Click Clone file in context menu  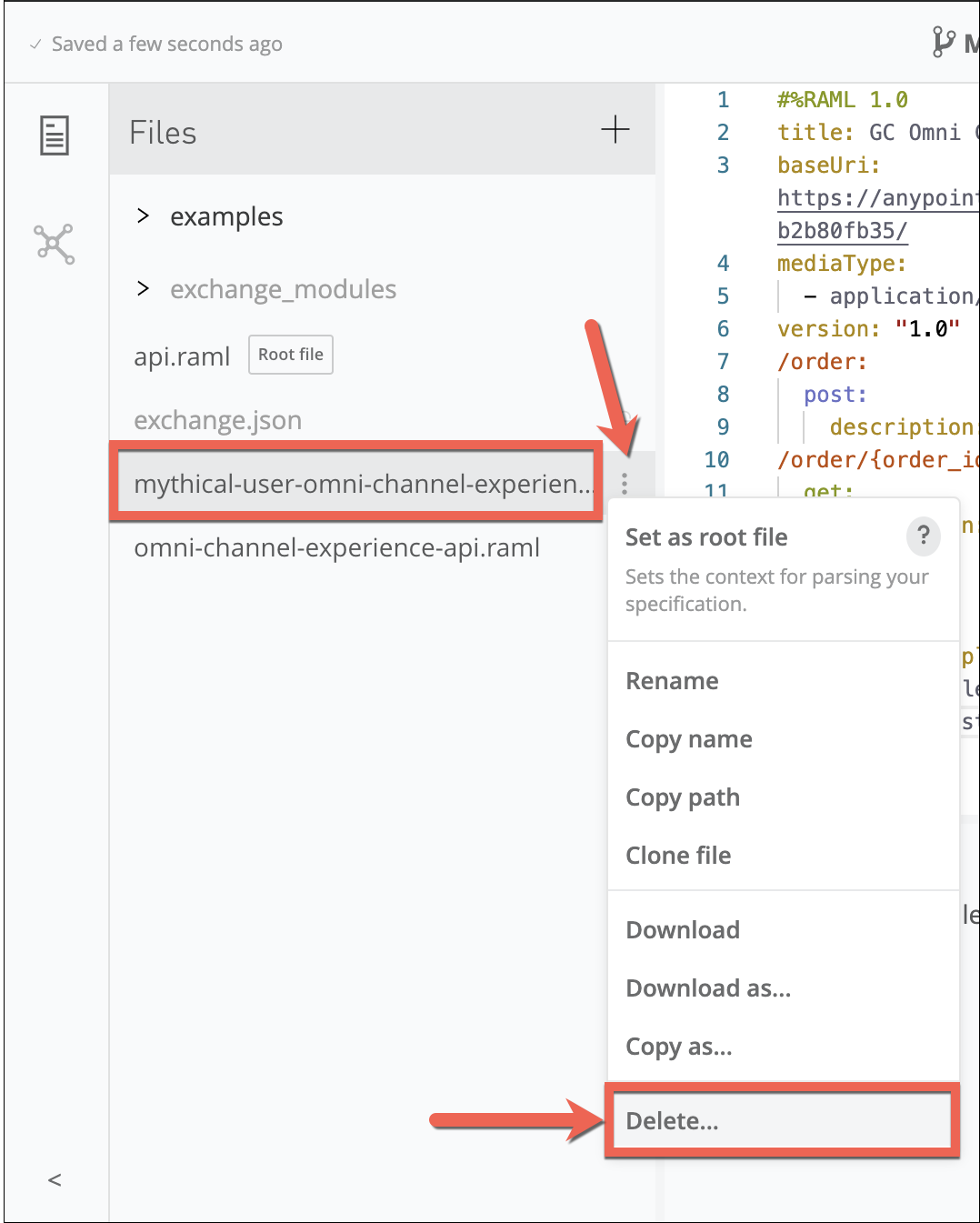(x=678, y=856)
